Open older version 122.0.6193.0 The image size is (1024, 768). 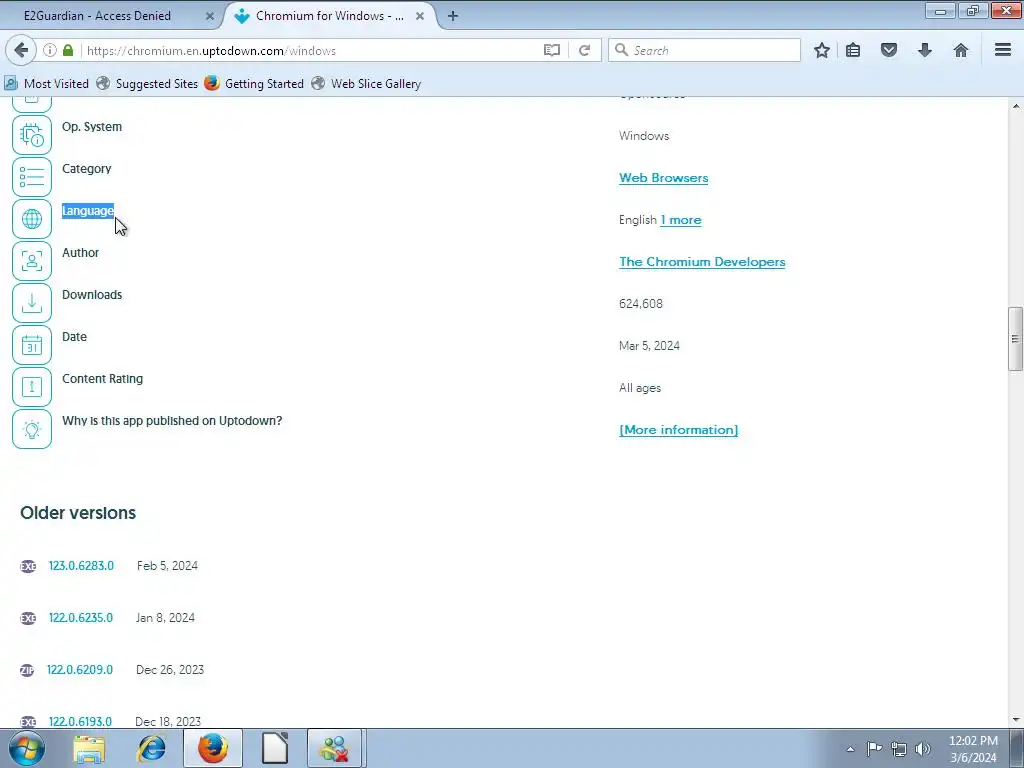pos(80,722)
